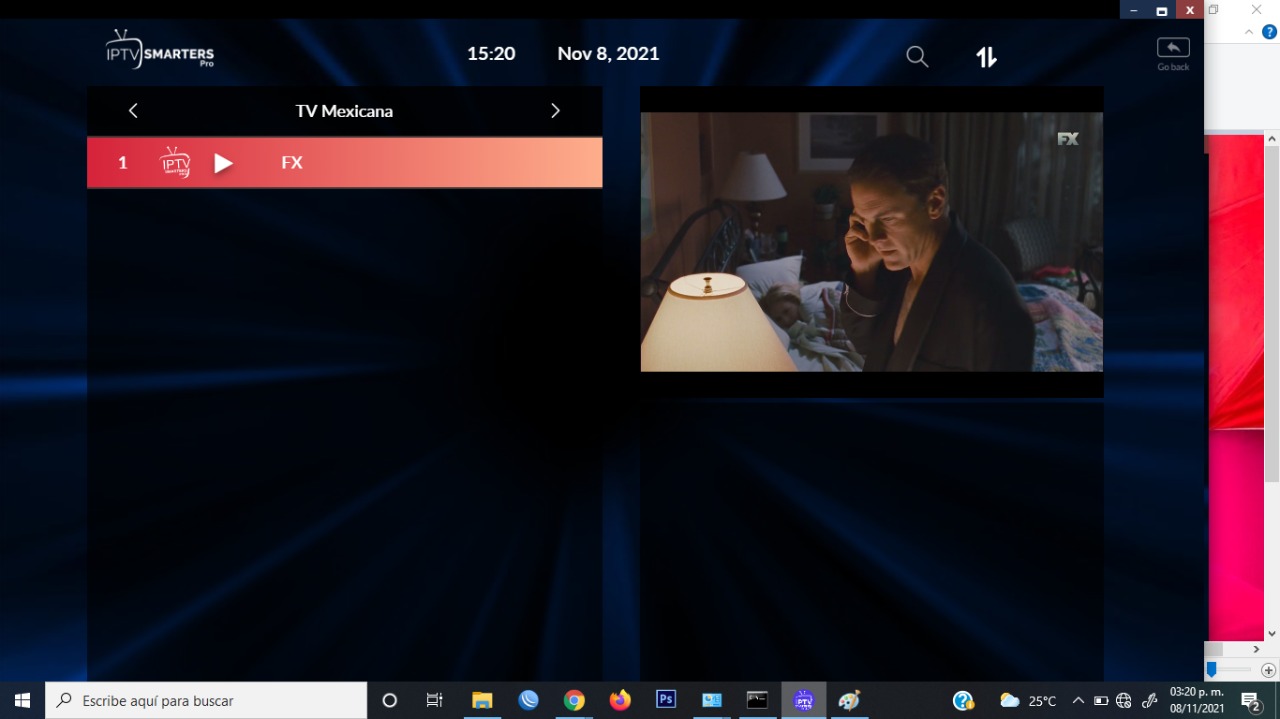Go to next category with right chevron
The image size is (1280, 719).
click(x=556, y=111)
